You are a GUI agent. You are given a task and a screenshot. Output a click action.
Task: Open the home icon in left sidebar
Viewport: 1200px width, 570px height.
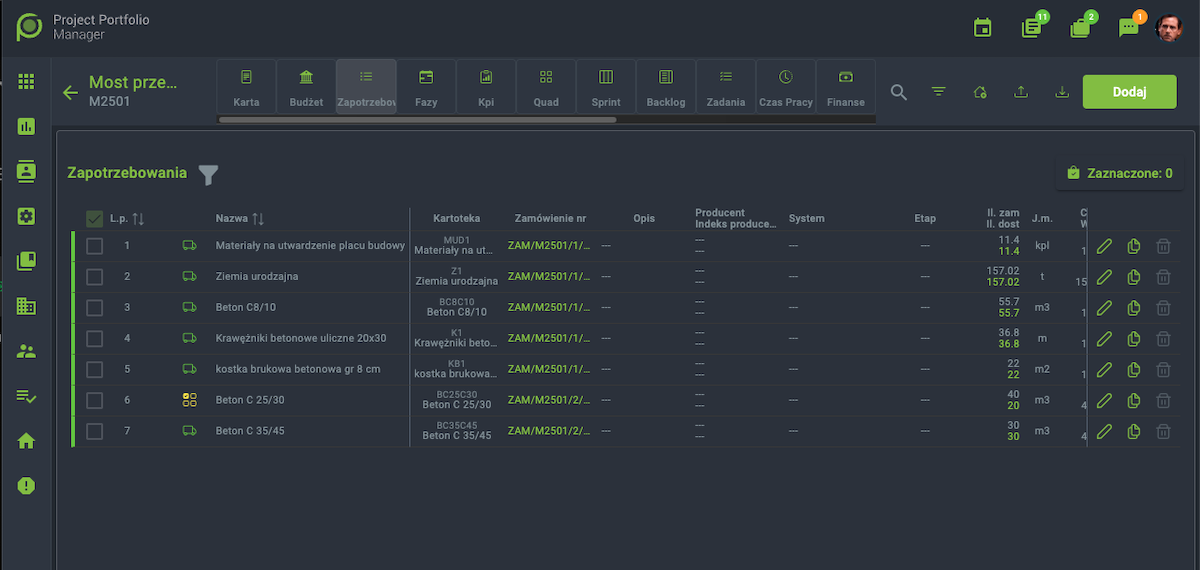tap(27, 441)
